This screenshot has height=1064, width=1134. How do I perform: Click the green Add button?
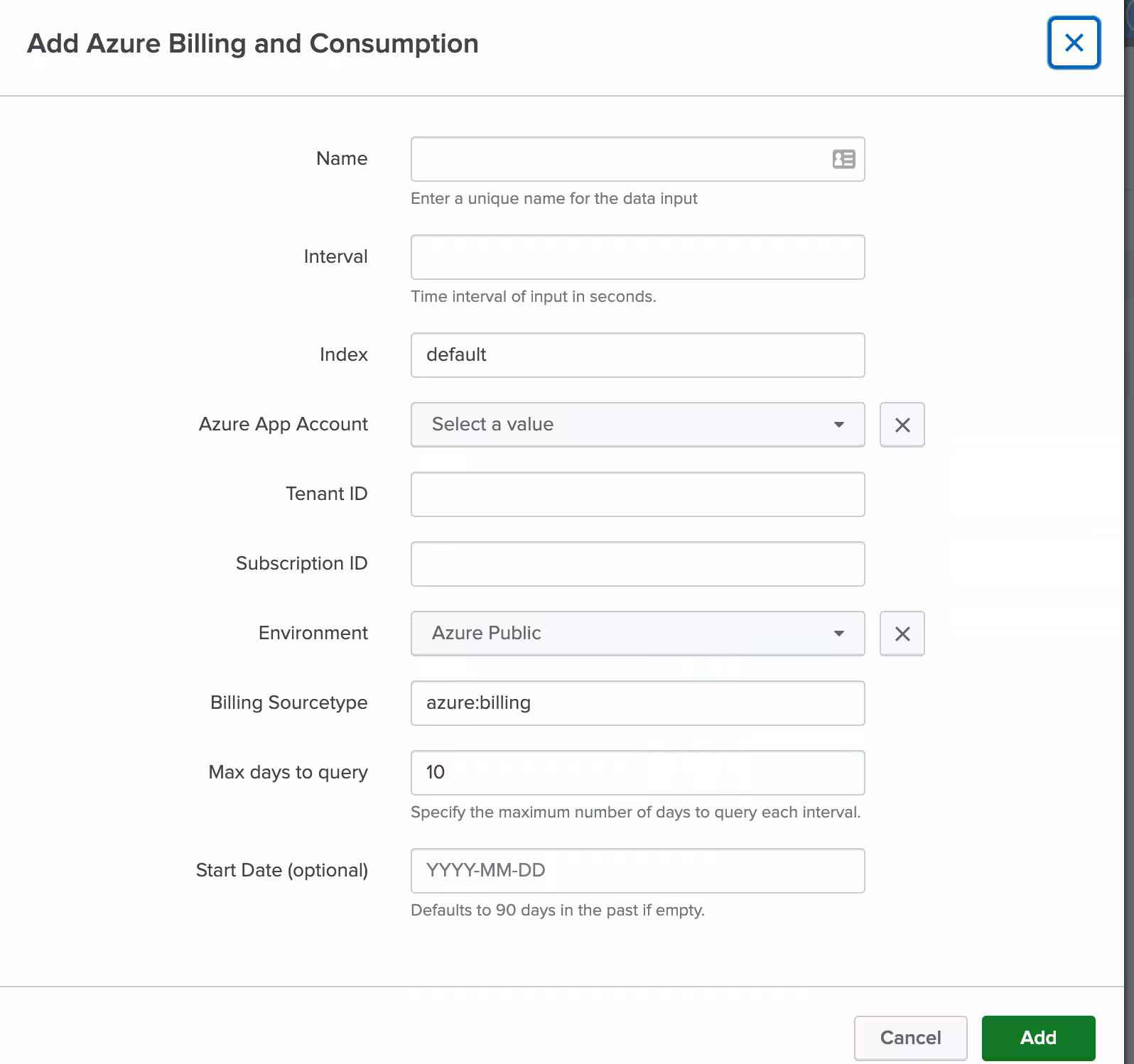(1038, 1038)
